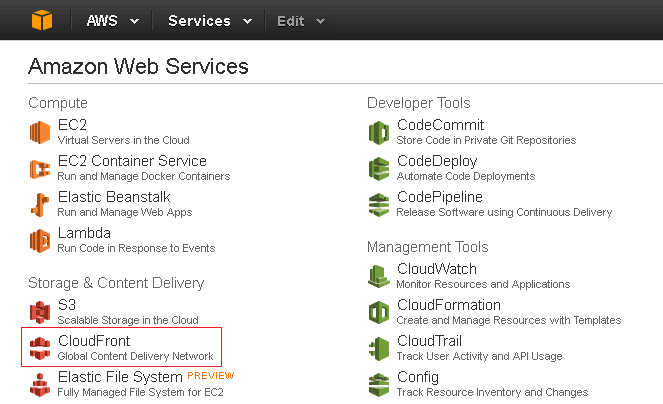Open the CloudFormation icon
This screenshot has height=404, width=663.
379,312
